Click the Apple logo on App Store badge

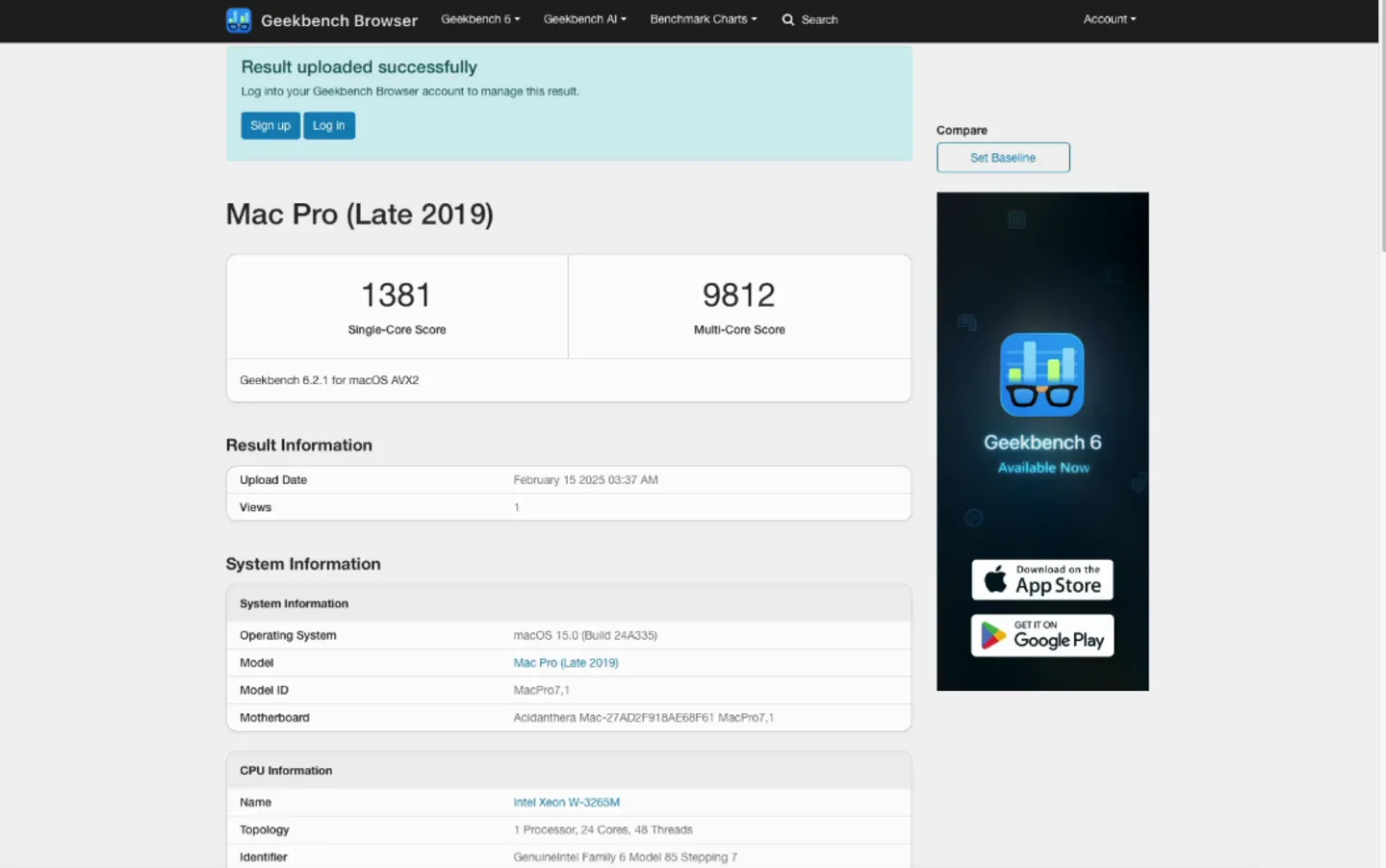point(995,579)
